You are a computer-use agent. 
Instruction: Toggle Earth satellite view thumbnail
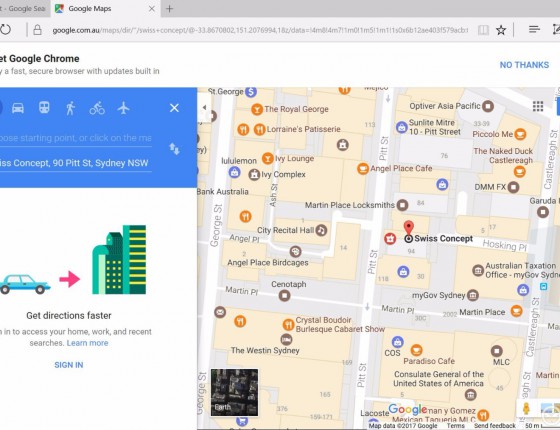pyautogui.click(x=234, y=392)
